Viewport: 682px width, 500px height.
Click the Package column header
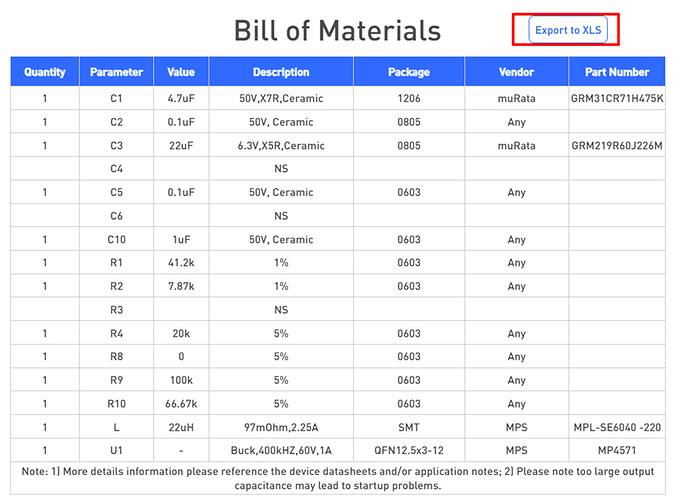point(408,72)
